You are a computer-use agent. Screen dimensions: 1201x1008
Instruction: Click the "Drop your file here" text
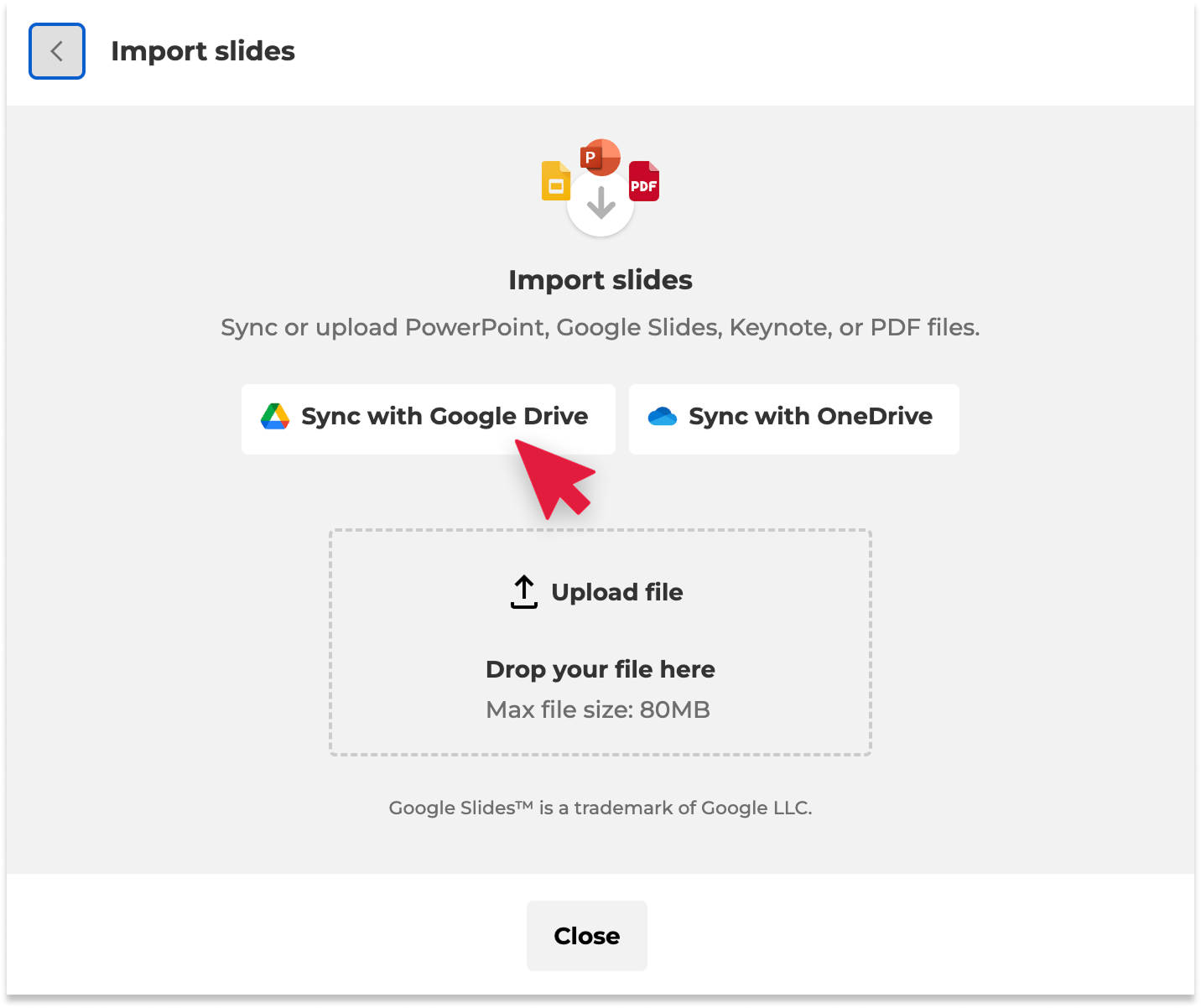pos(600,669)
